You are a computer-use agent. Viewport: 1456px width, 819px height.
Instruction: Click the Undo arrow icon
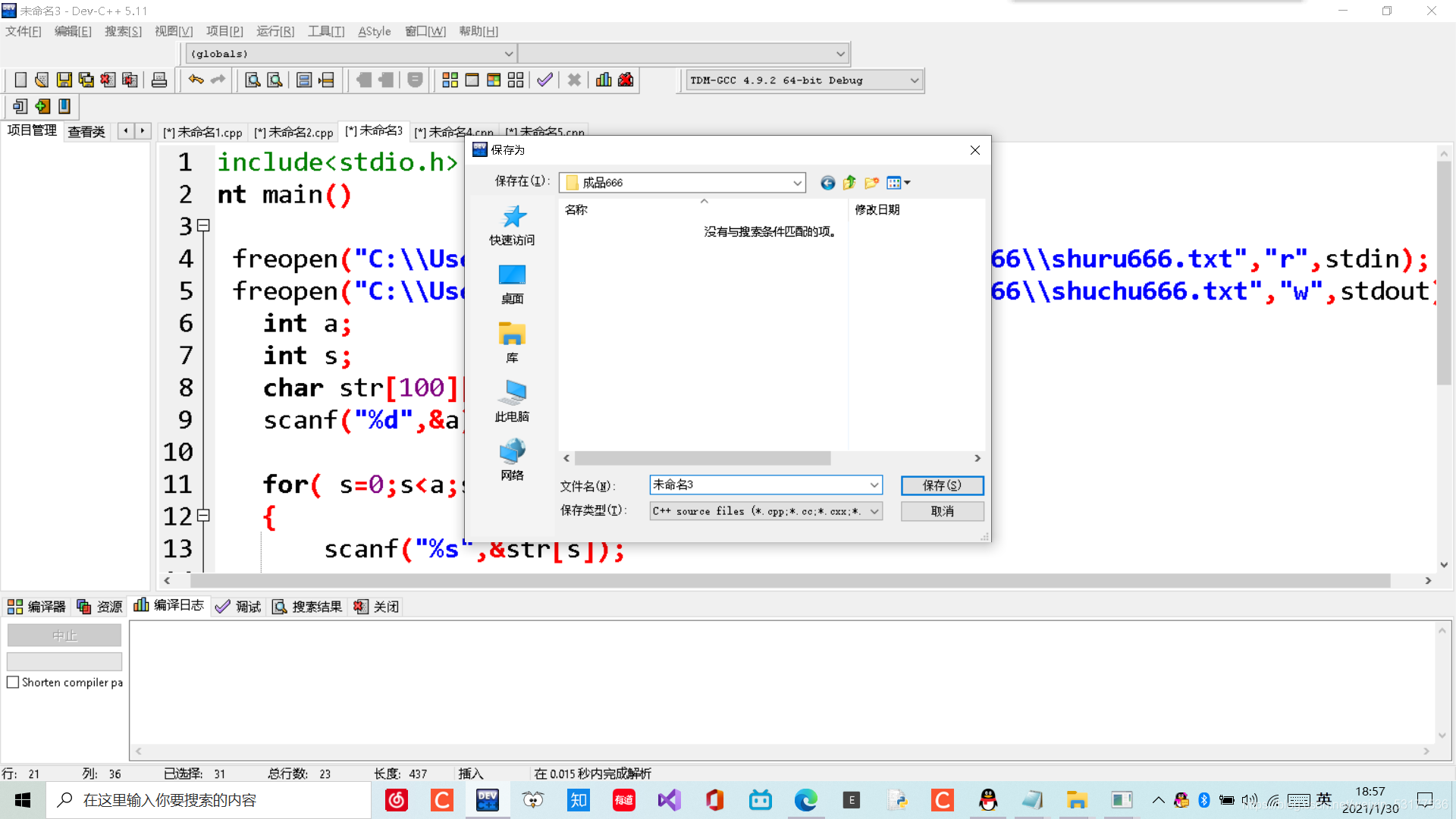(x=196, y=80)
